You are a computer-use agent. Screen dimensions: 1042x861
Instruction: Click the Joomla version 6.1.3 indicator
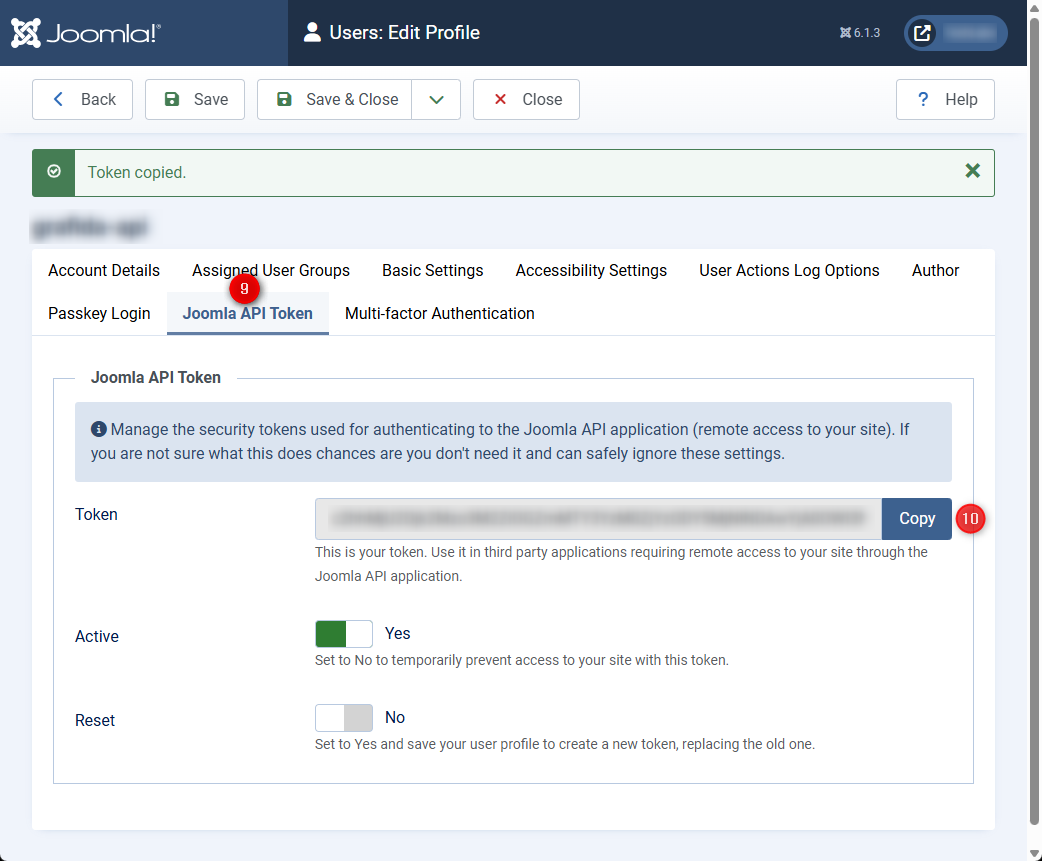(x=860, y=33)
